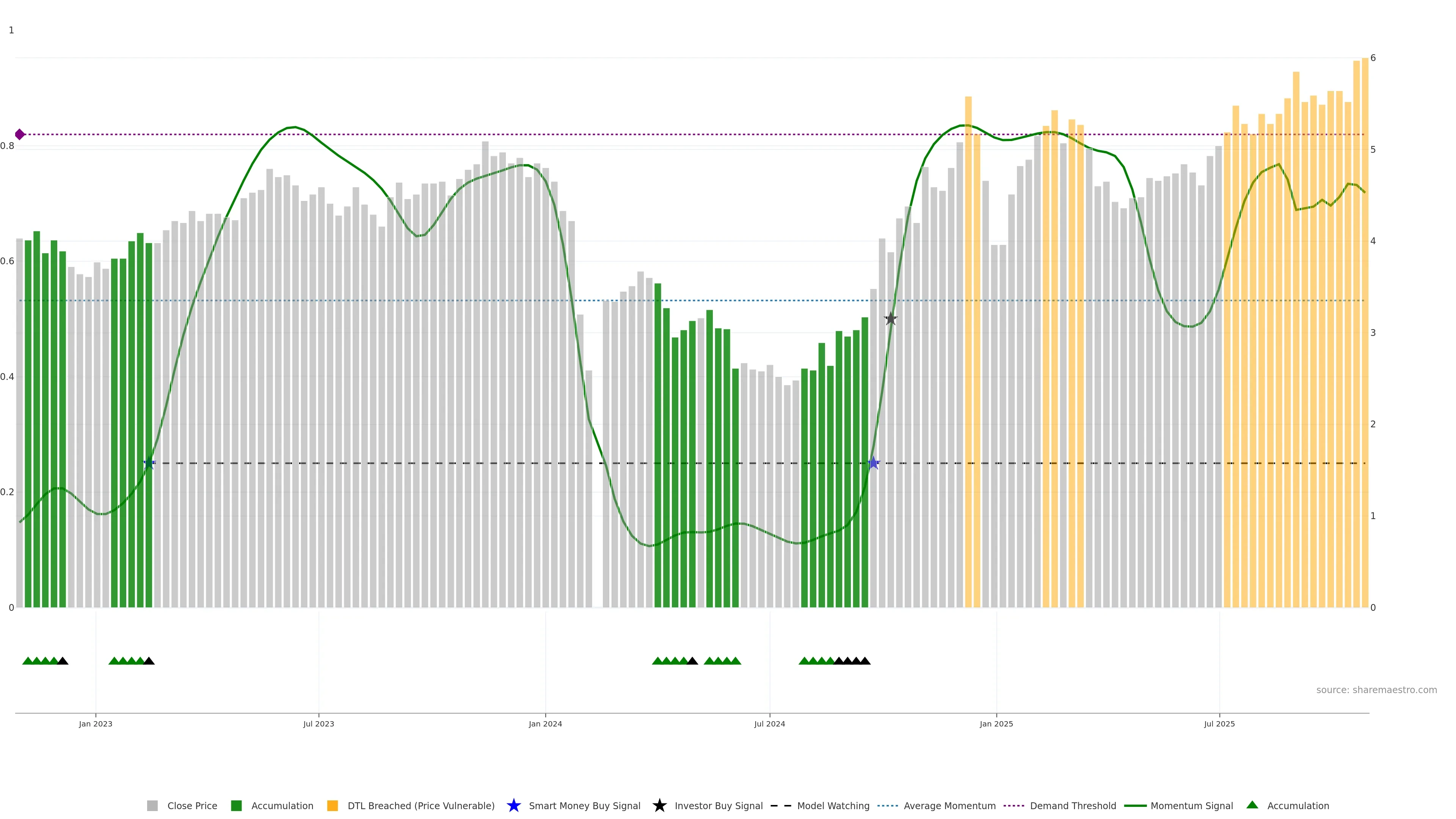The width and height of the screenshot is (1456, 819).
Task: Click the blue star icon in legend
Action: click(x=513, y=805)
